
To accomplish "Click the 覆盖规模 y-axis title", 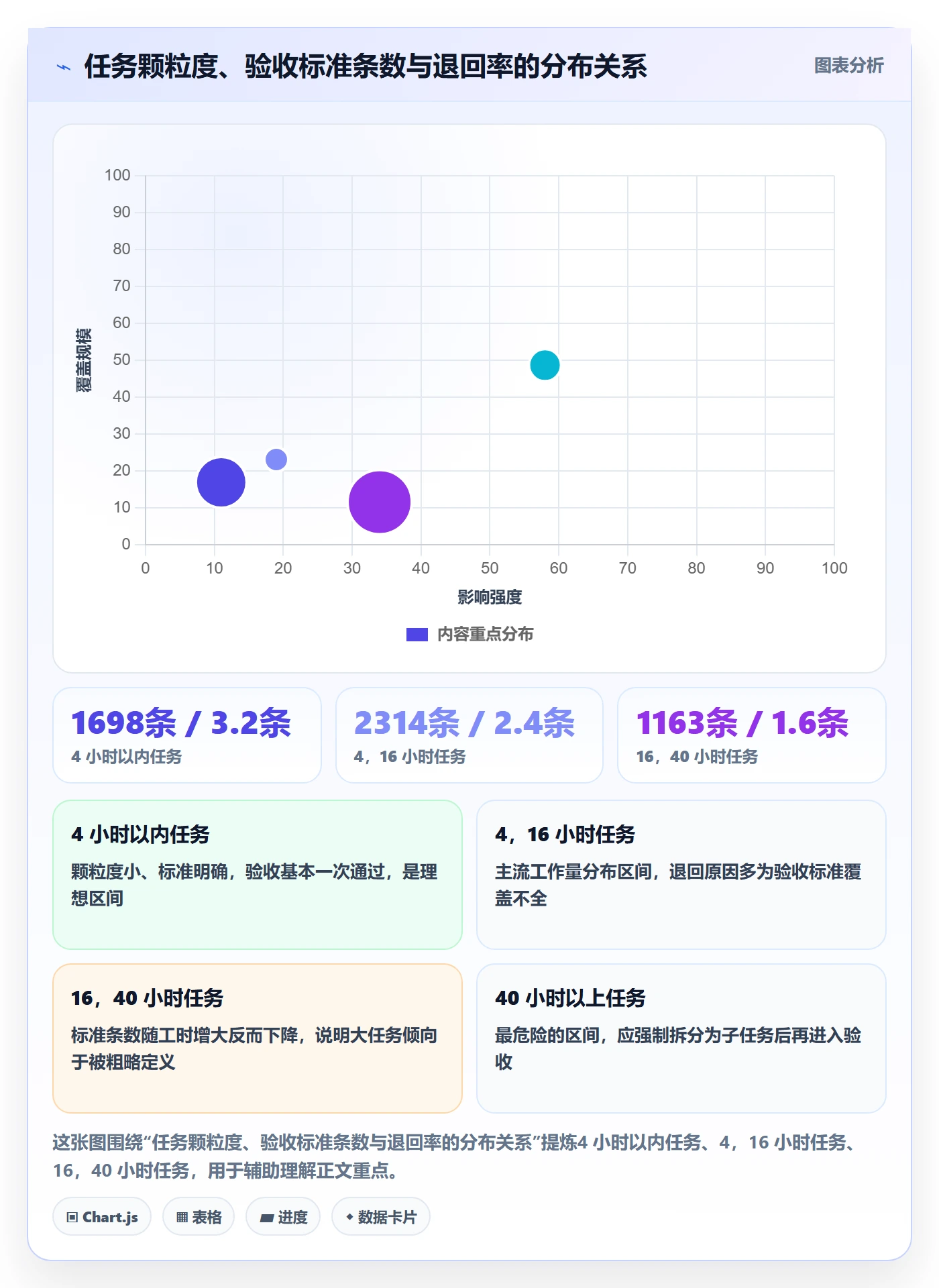I will pos(84,360).
